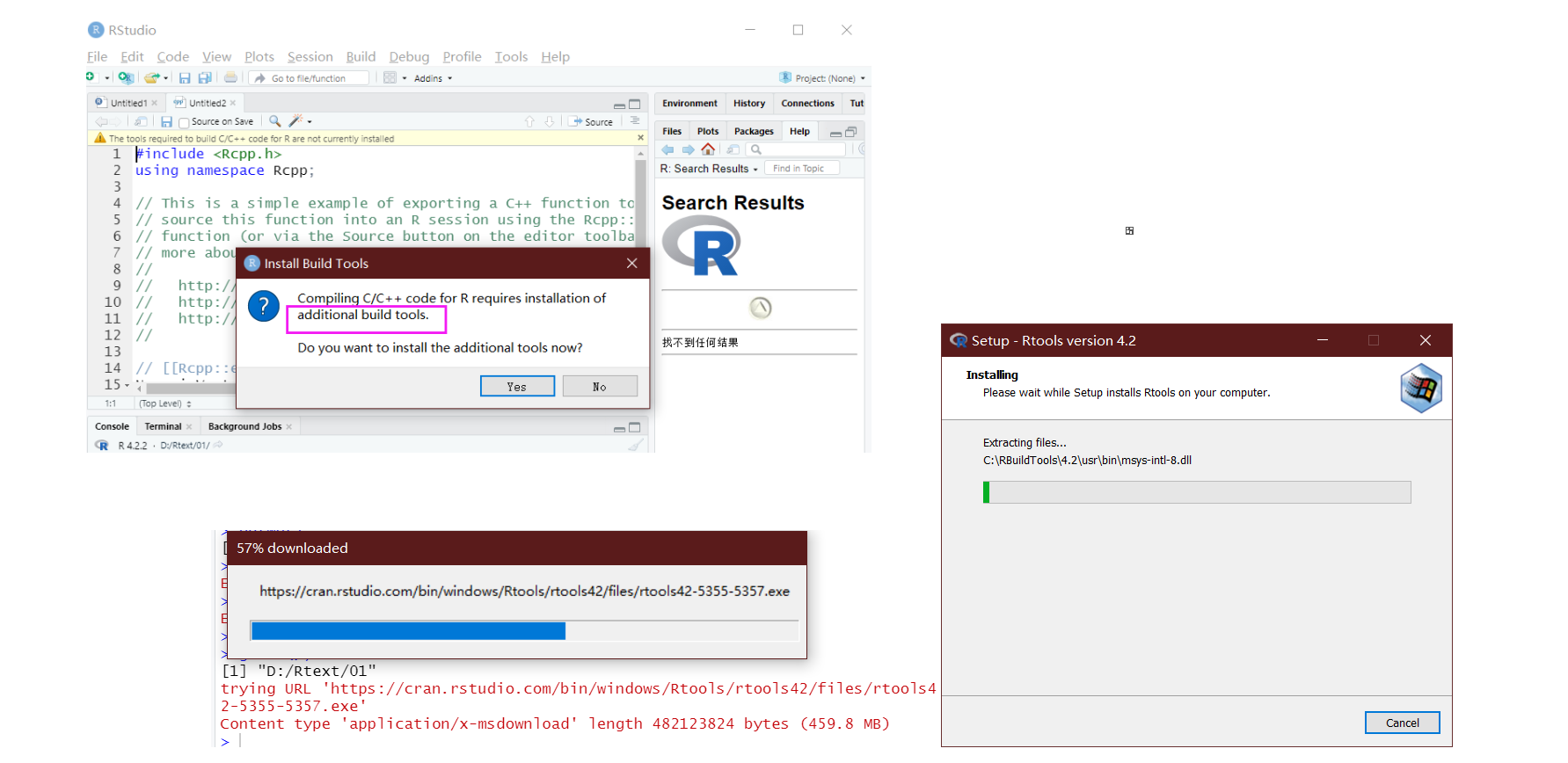The height and width of the screenshot is (763, 1568).
Task: Open the Addins dropdown
Action: click(433, 78)
